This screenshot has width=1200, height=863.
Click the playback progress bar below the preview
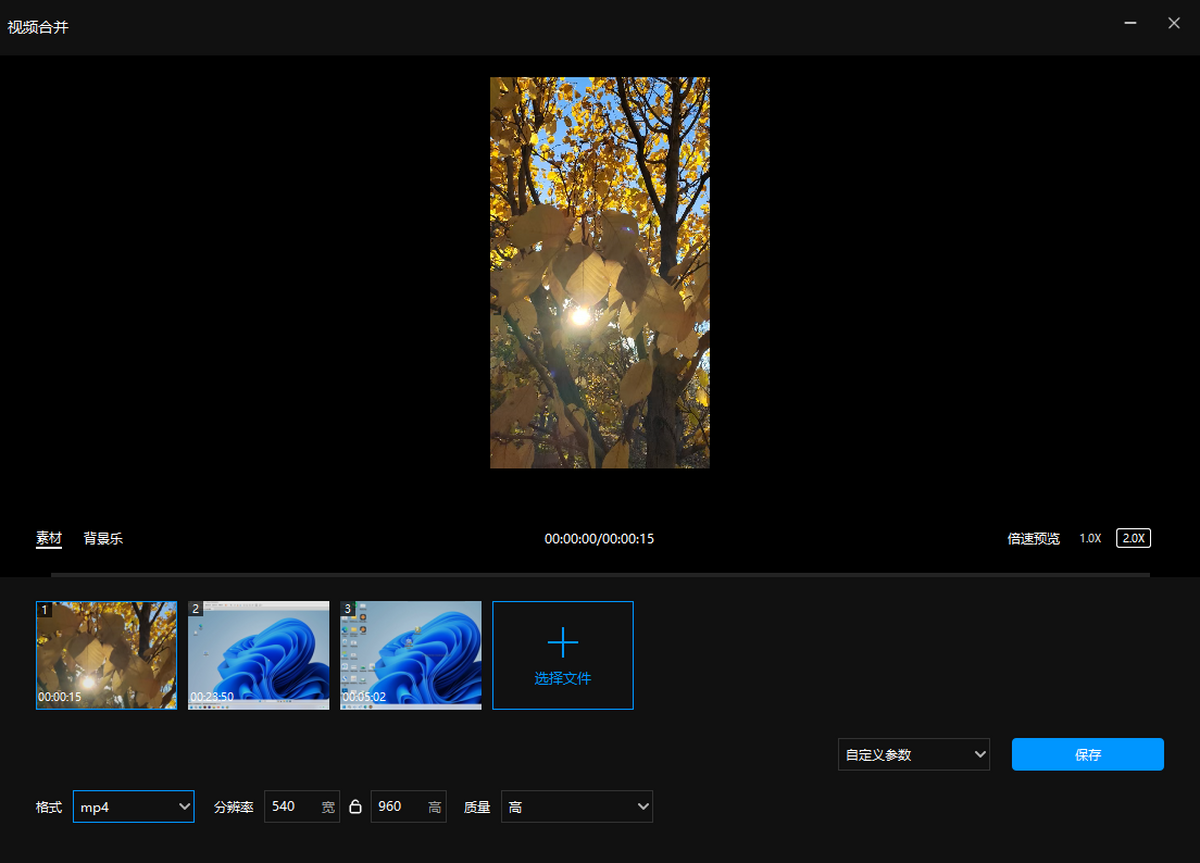600,575
